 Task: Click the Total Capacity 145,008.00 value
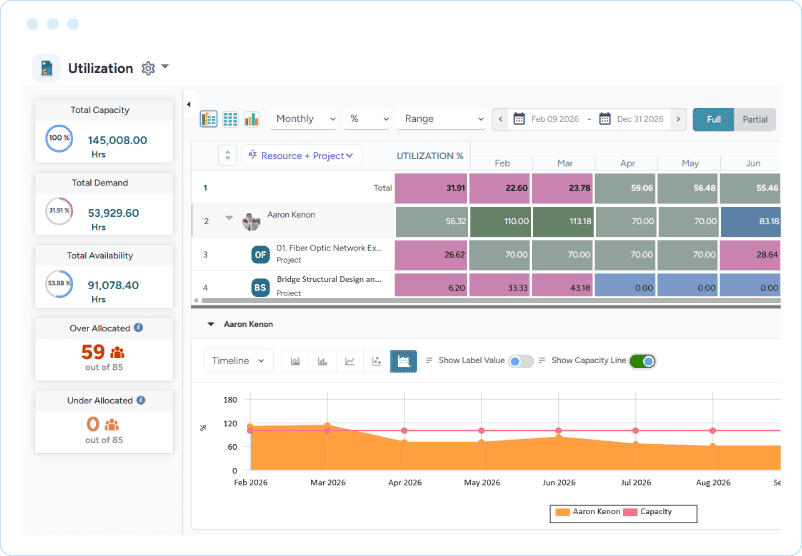117,140
